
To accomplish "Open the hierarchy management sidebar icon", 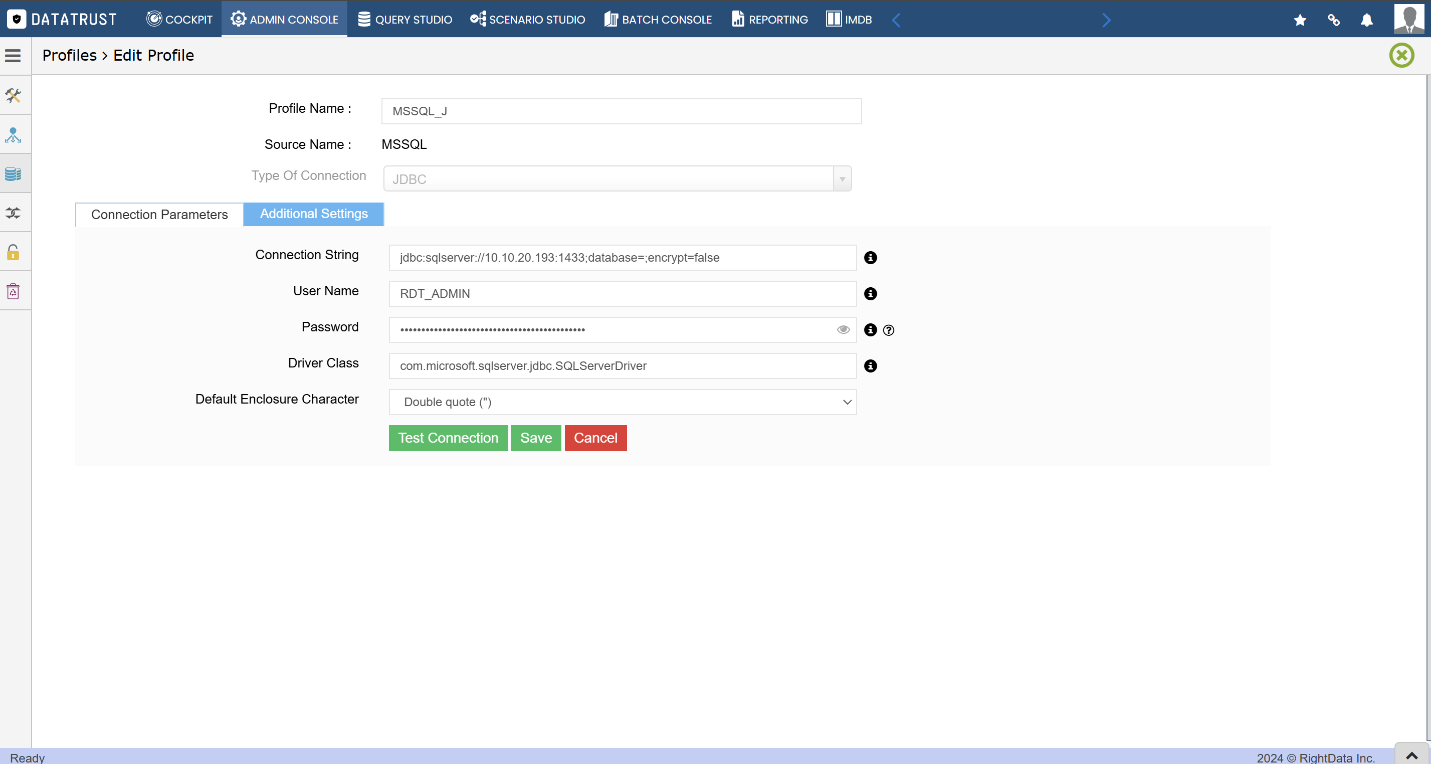I will 13,134.
